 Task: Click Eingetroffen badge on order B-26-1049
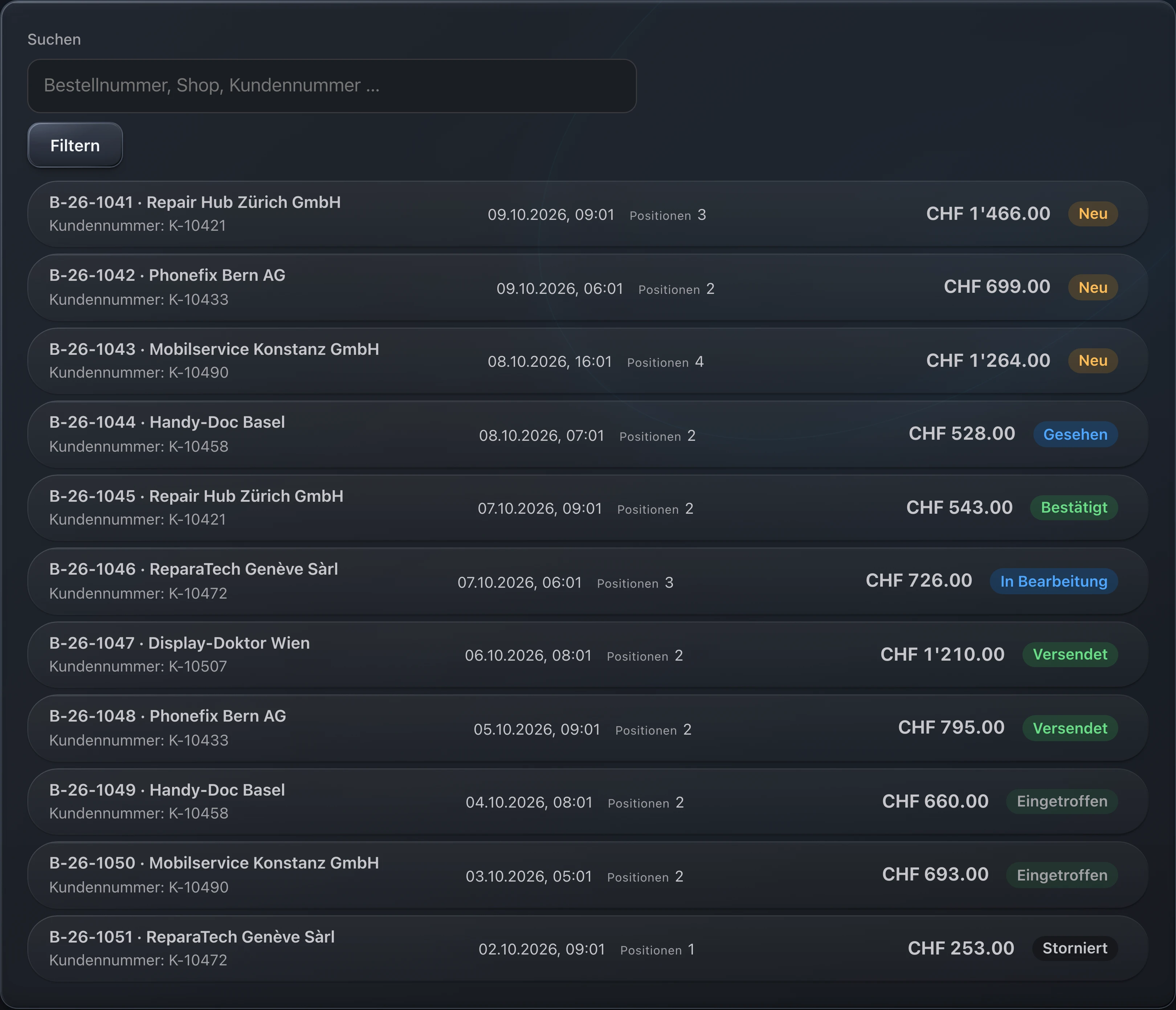tap(1062, 801)
